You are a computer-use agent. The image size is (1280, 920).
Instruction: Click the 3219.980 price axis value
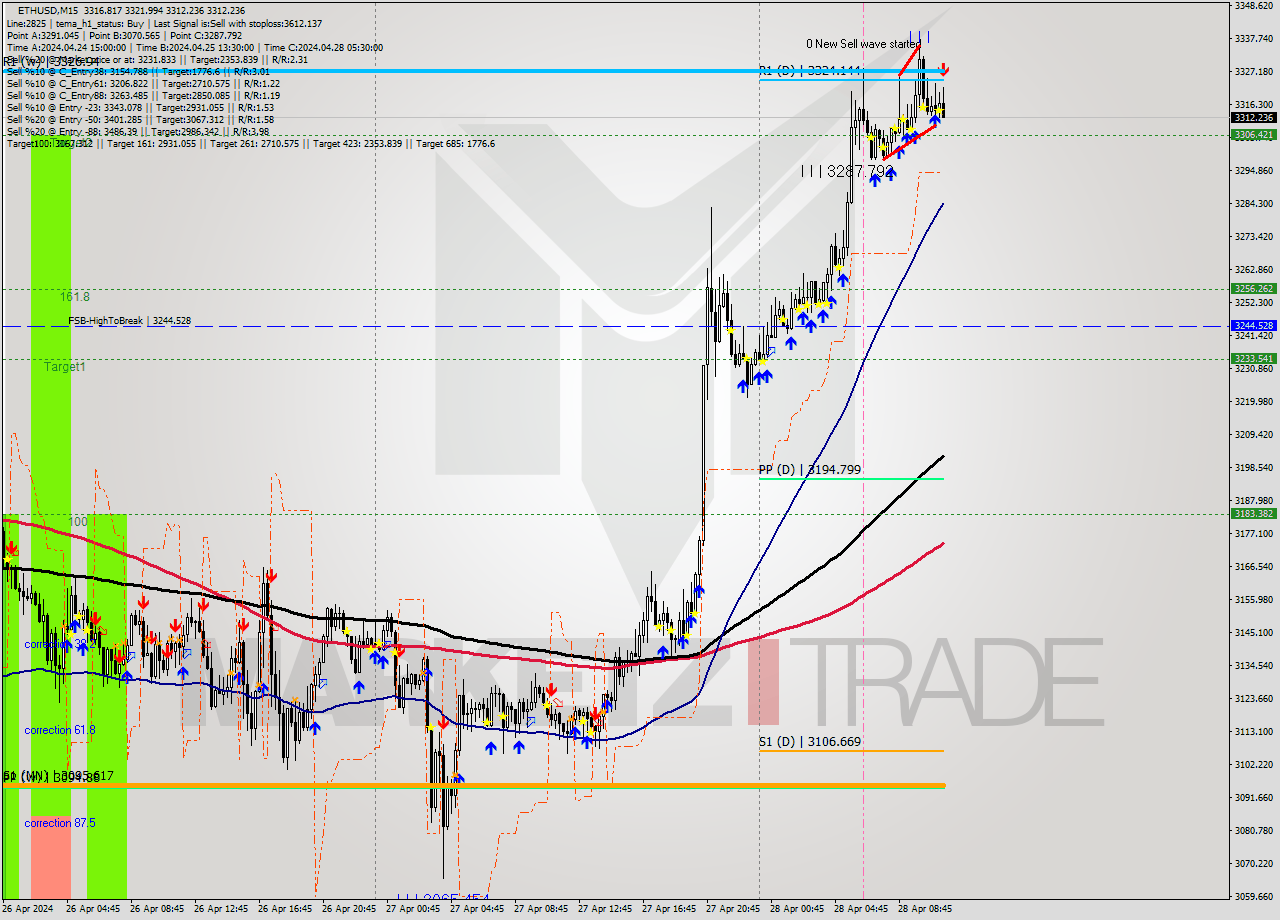tap(1253, 401)
